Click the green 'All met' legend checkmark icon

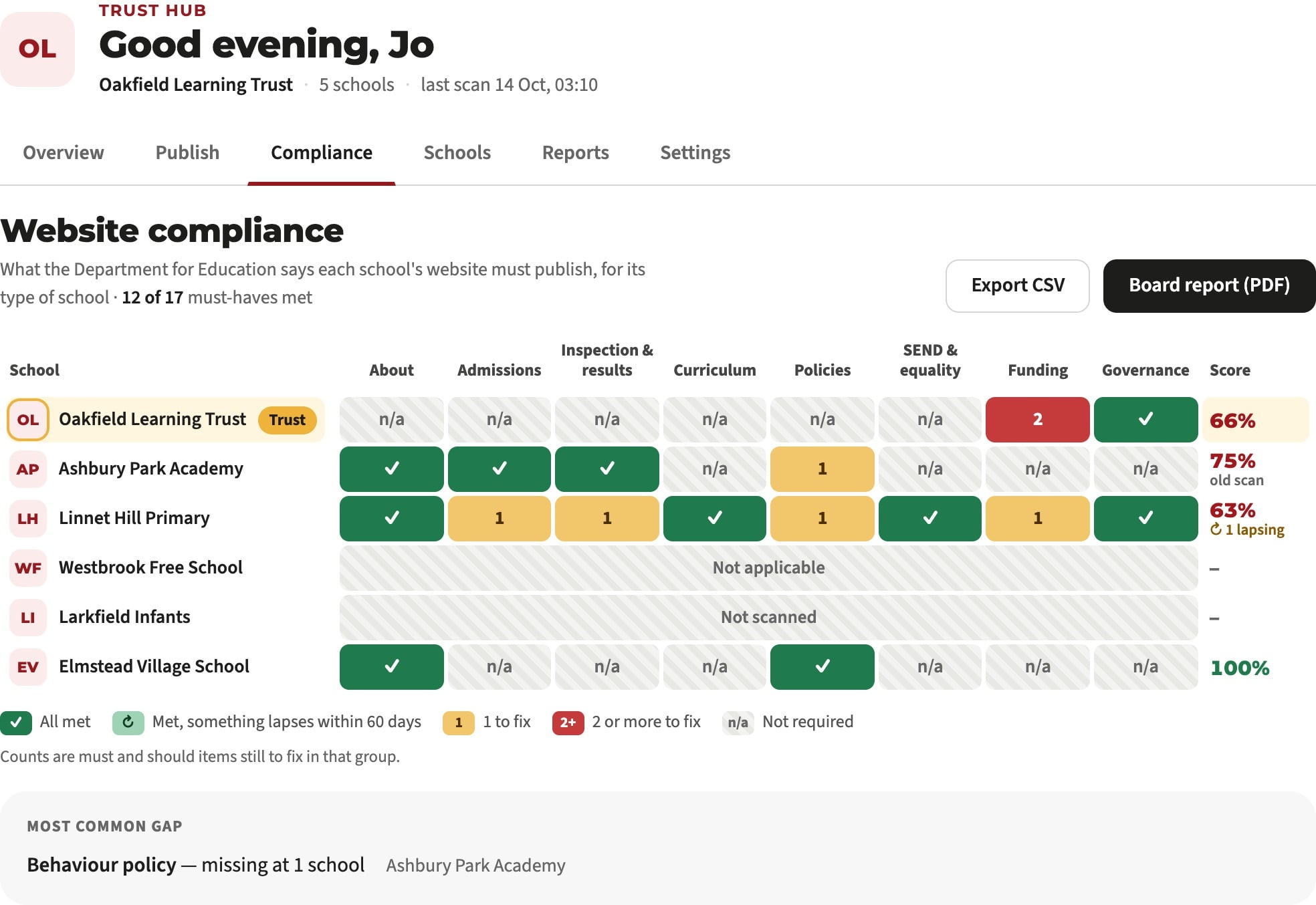[x=16, y=723]
